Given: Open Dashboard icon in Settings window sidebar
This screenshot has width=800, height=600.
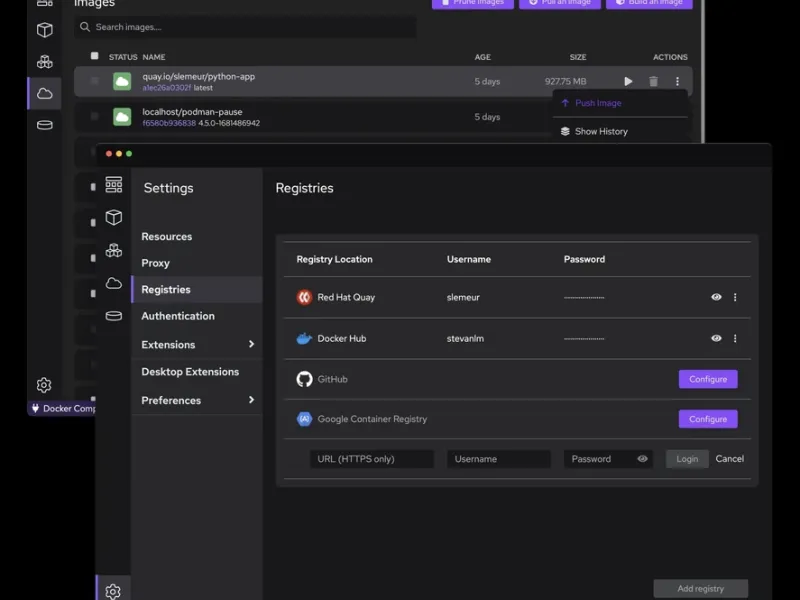Looking at the screenshot, I should click(x=113, y=185).
